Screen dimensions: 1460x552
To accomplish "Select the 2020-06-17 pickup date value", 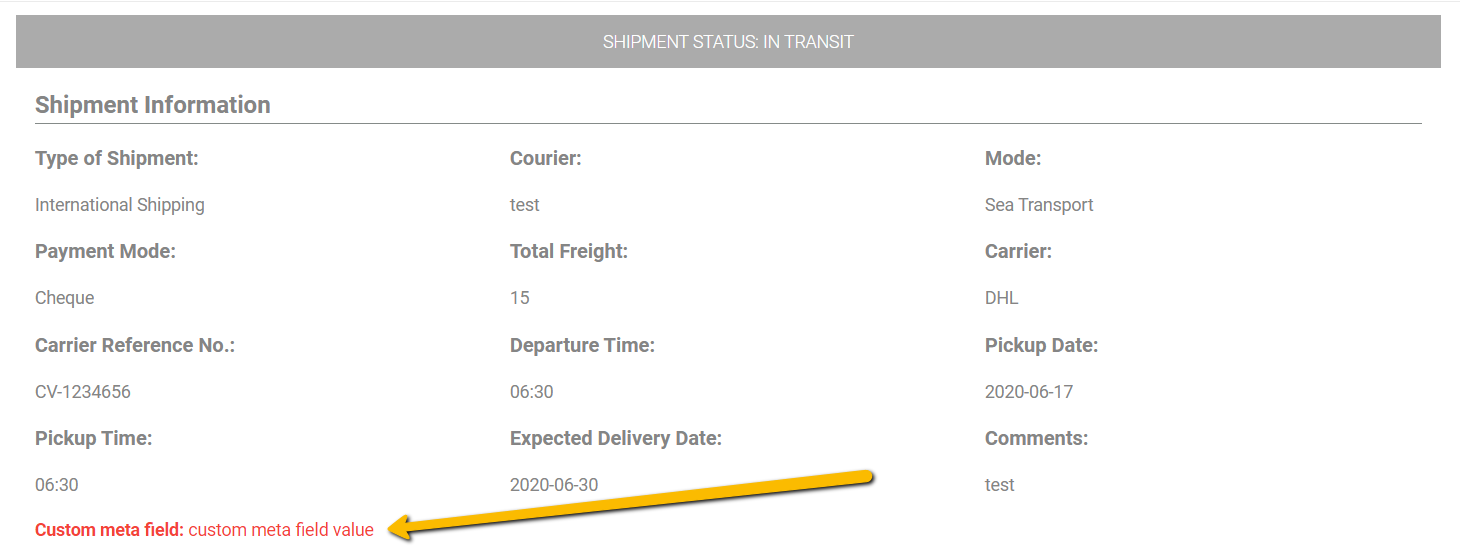I will coord(1029,392).
